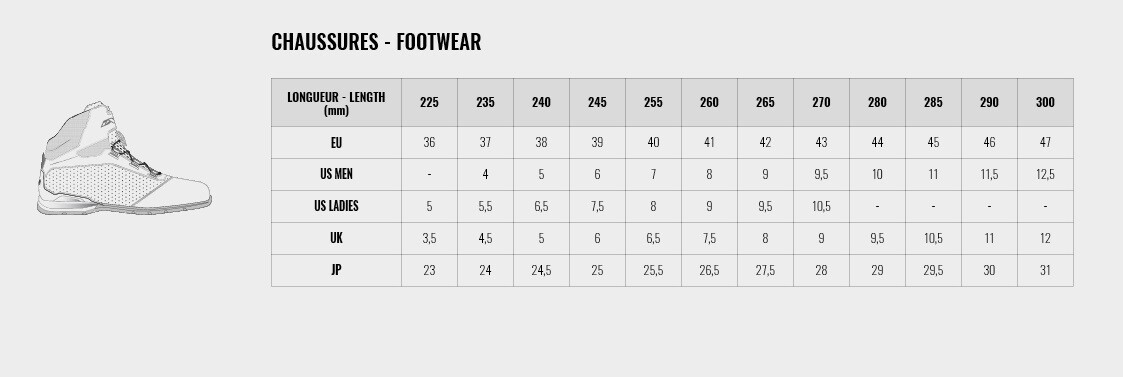This screenshot has height=377, width=1123.
Task: Select JP size 26,5 cell
Action: (709, 270)
